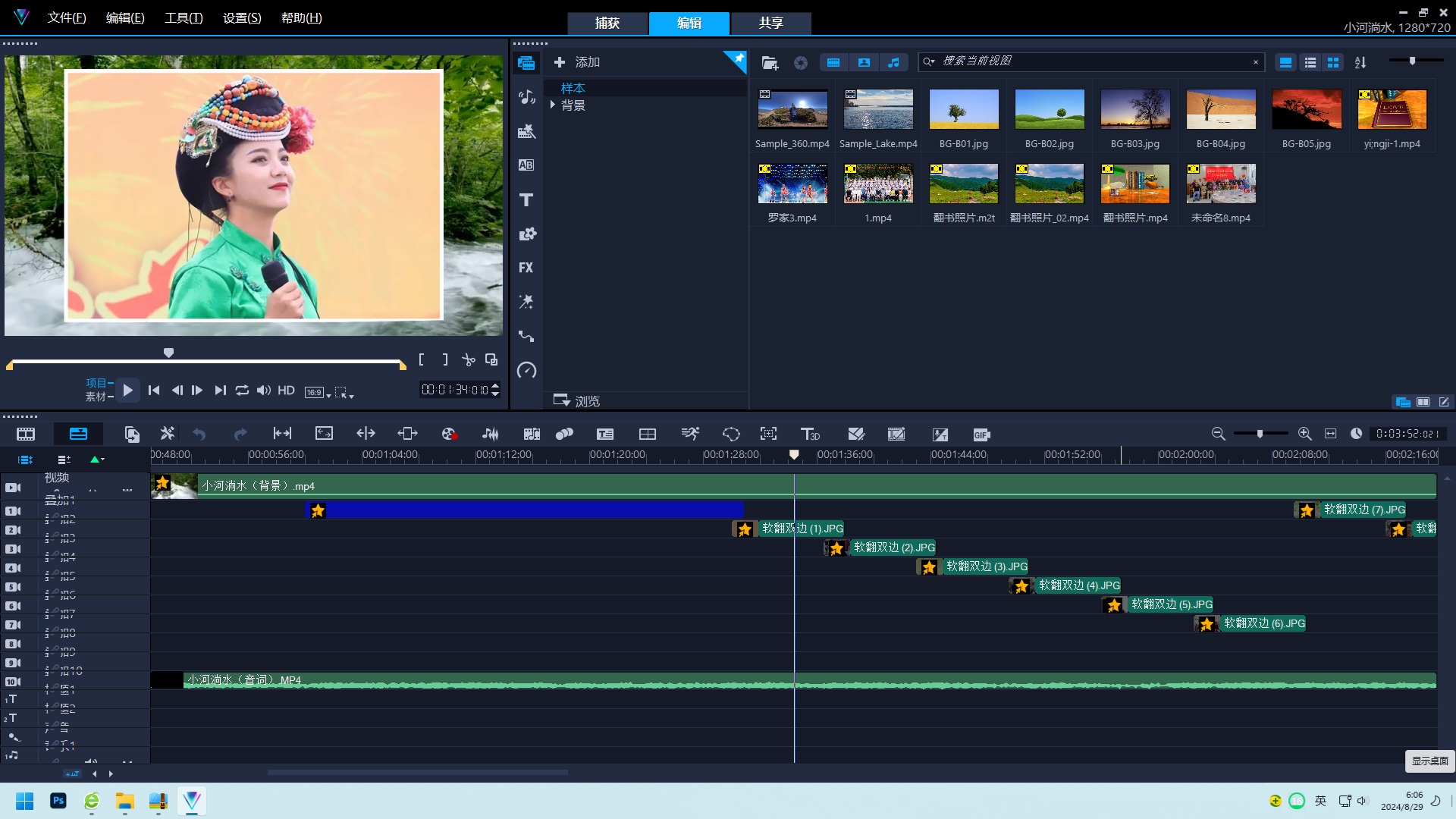Open the Title library T icon

pyautogui.click(x=526, y=199)
